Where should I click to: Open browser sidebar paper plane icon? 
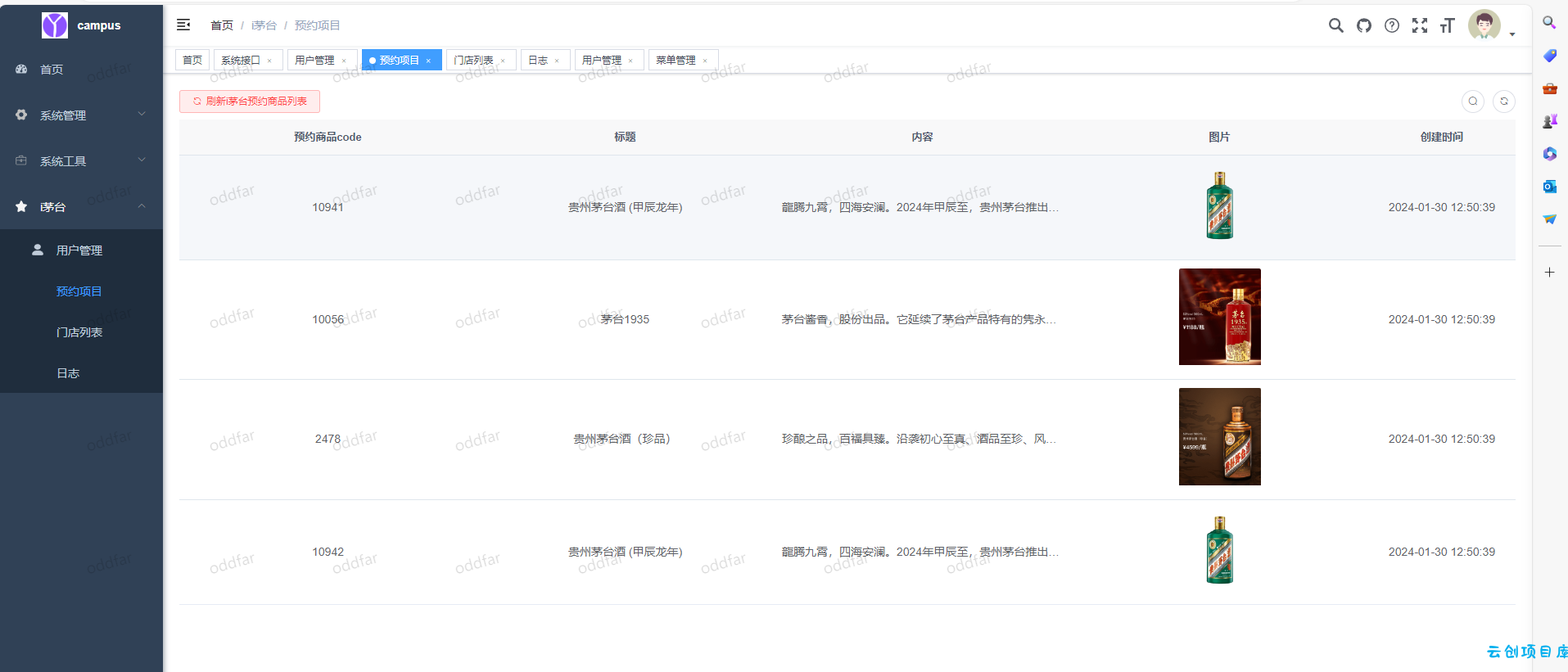coord(1549,219)
